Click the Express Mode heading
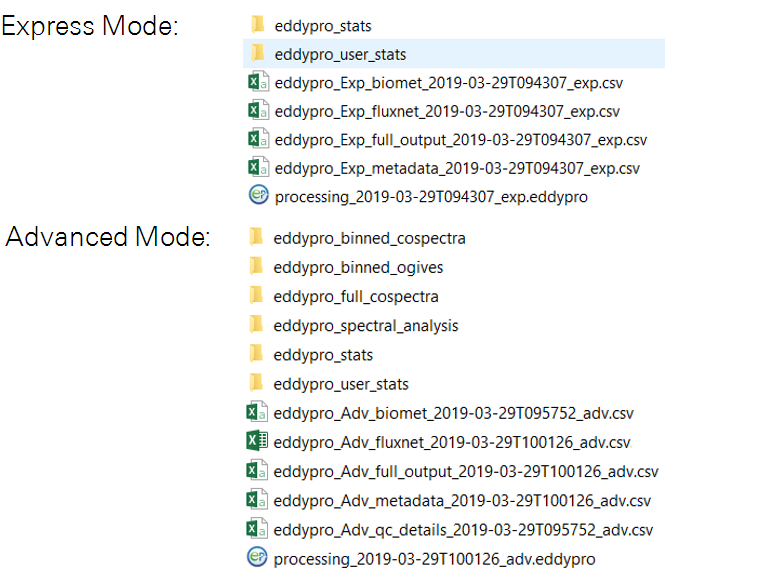The height and width of the screenshot is (585, 775). point(90,26)
